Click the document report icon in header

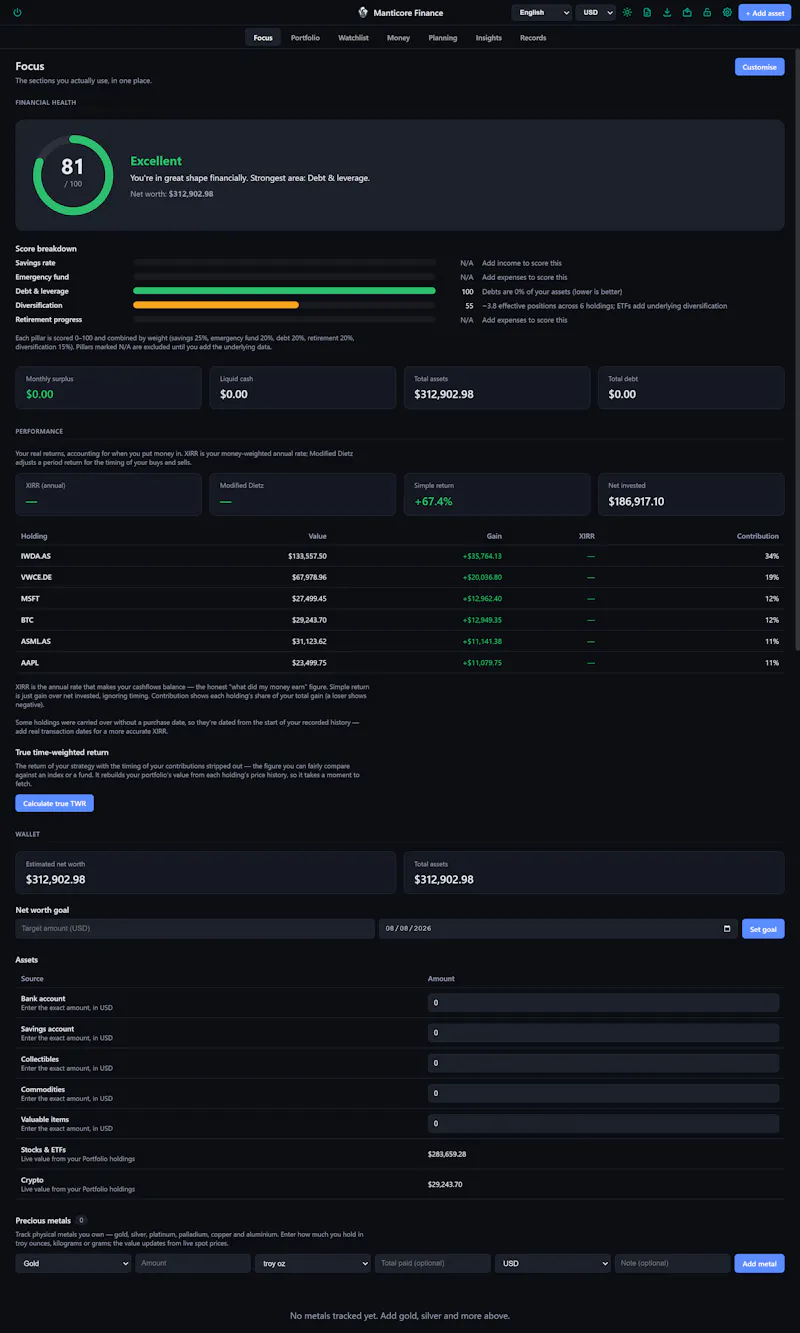[647, 13]
